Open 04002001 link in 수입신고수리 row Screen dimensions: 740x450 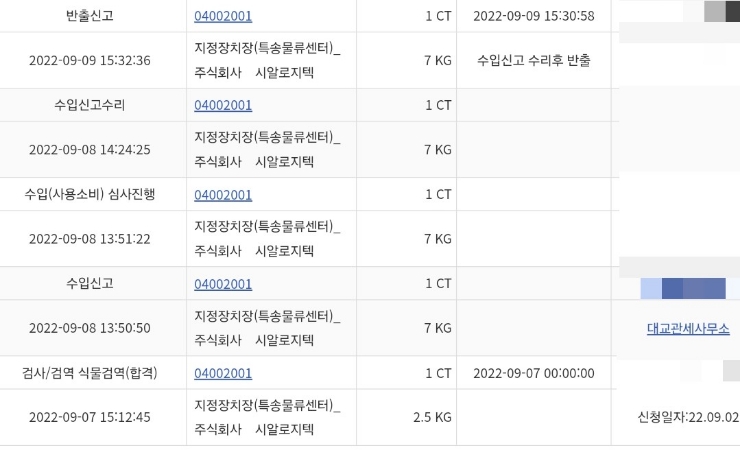click(x=223, y=105)
